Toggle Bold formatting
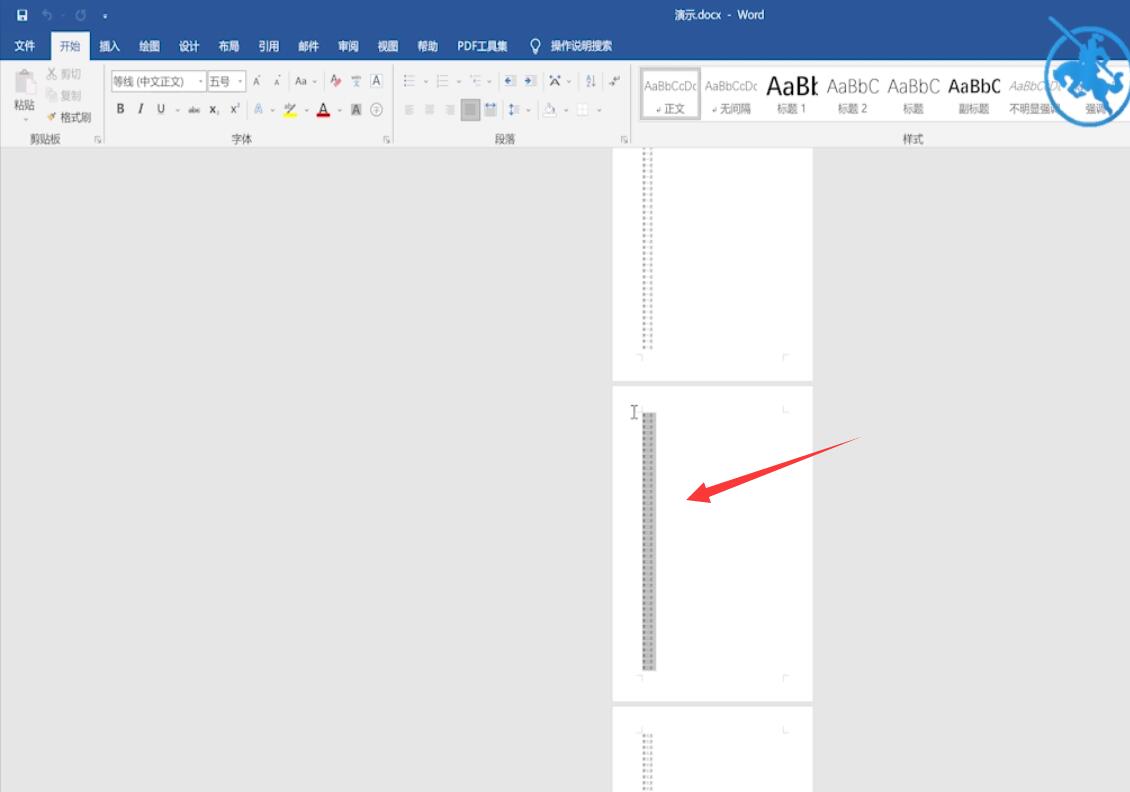The height and width of the screenshot is (792, 1130). tap(120, 110)
